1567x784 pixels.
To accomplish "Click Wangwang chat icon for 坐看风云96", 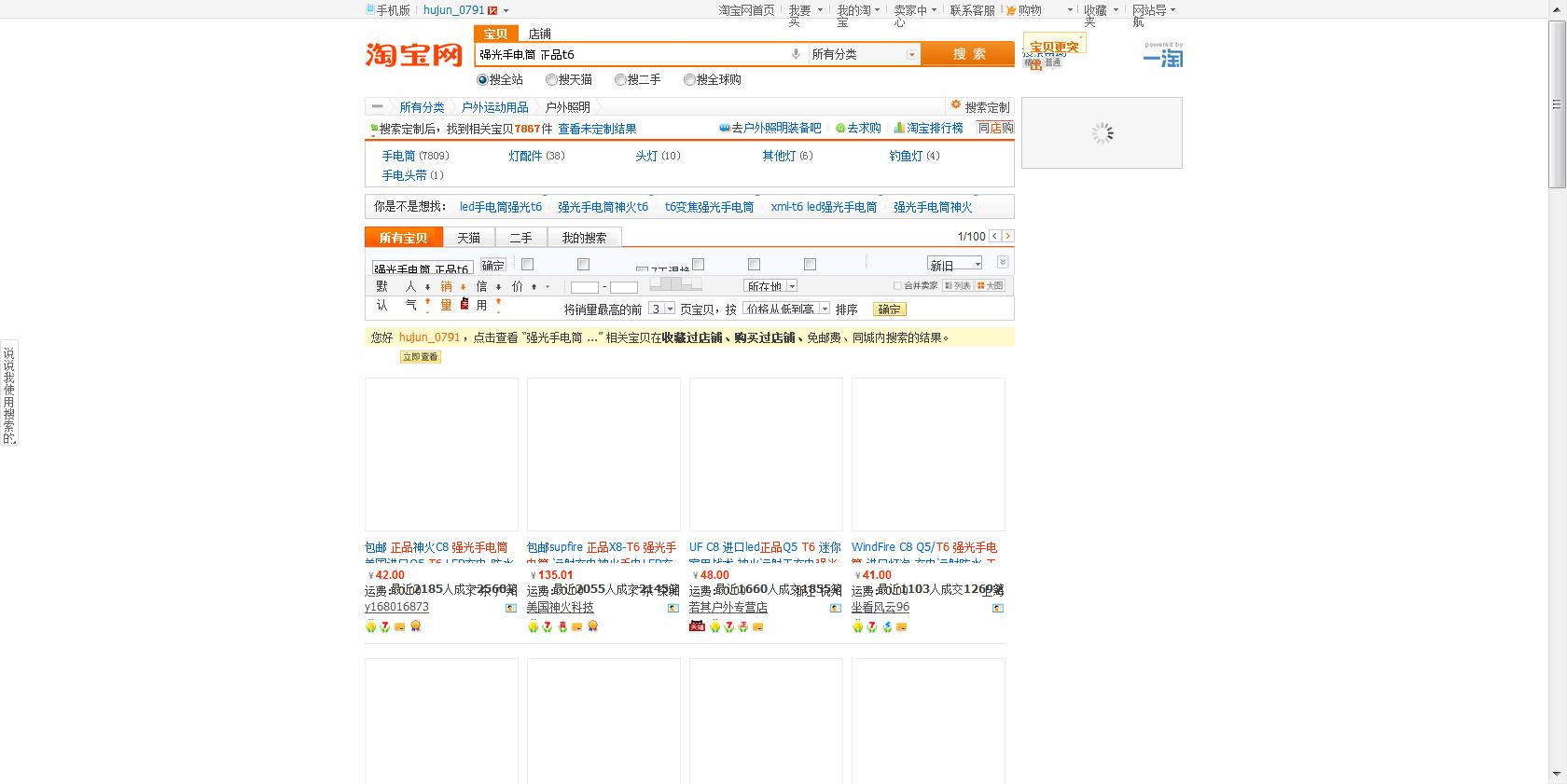I will pos(998,608).
